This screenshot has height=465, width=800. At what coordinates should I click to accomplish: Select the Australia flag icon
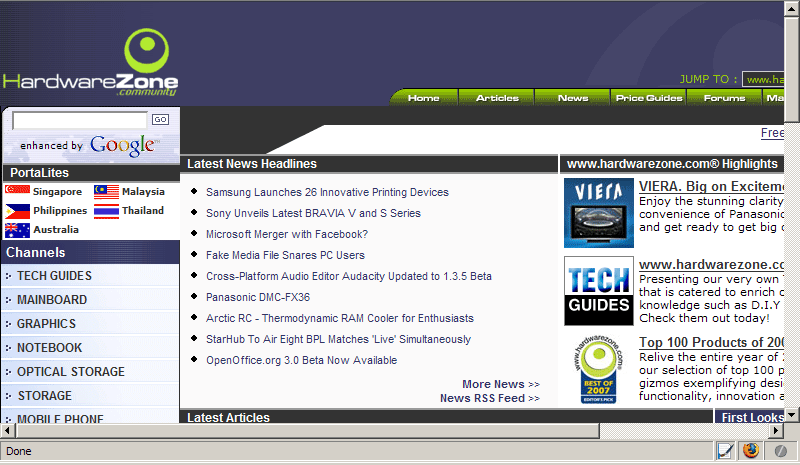(x=17, y=230)
